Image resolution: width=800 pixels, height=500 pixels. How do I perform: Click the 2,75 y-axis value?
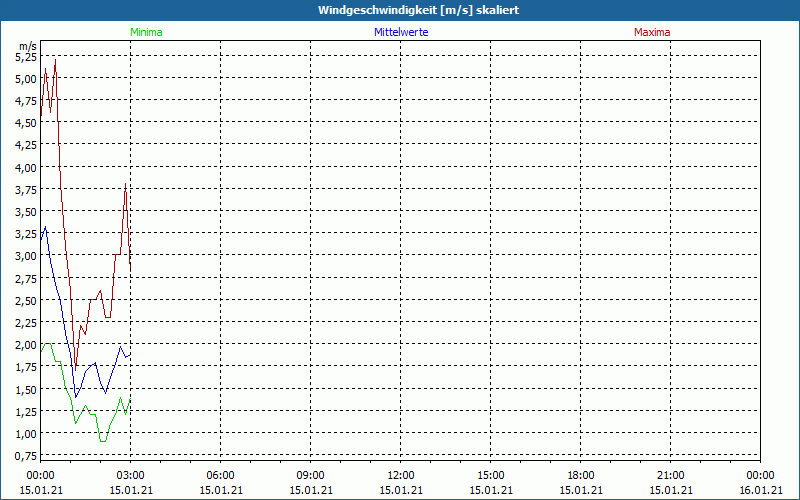coord(26,279)
